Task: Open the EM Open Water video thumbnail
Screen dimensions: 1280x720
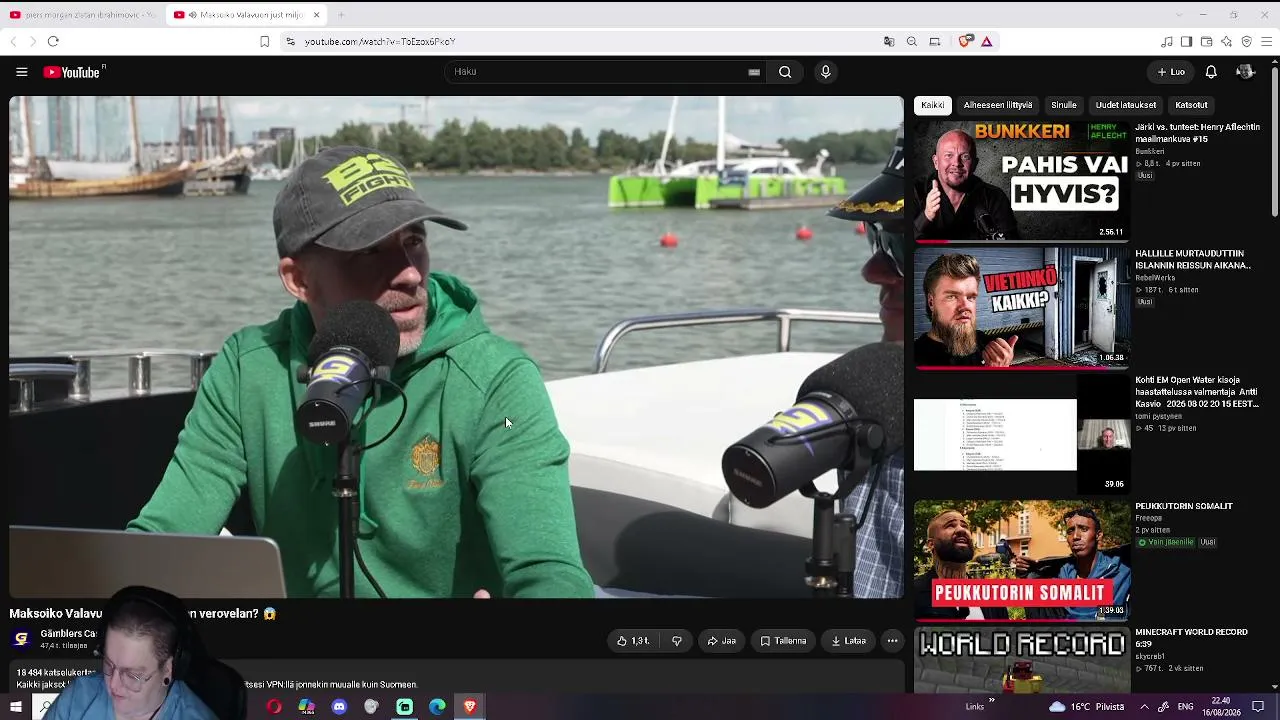Action: [x=1021, y=434]
